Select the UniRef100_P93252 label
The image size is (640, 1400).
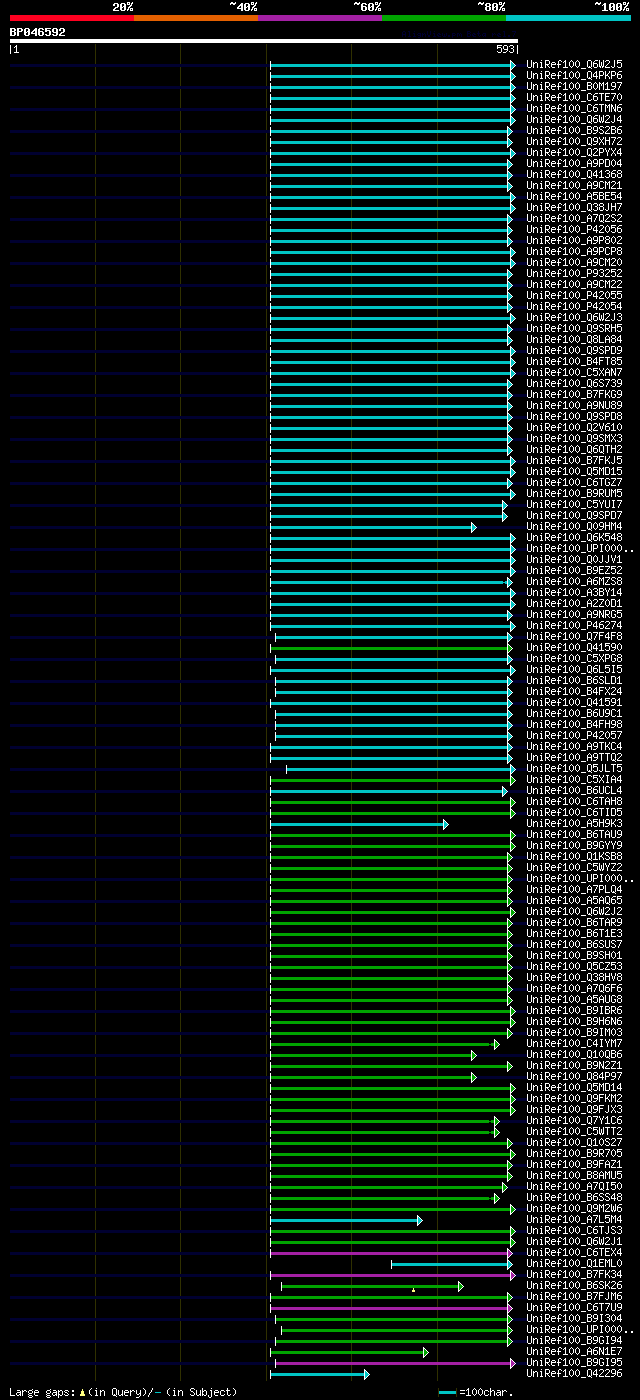[574, 273]
